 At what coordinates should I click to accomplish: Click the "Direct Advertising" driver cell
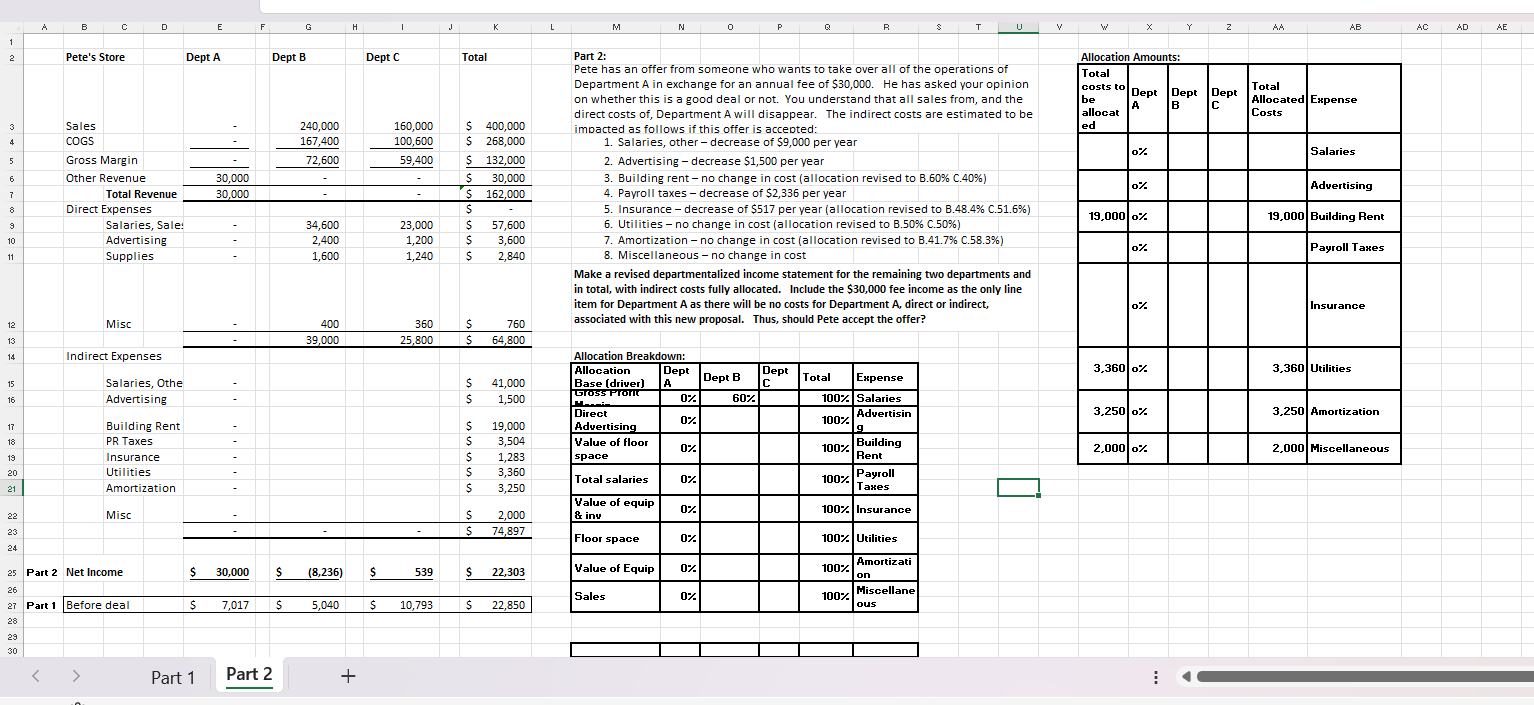coord(615,420)
